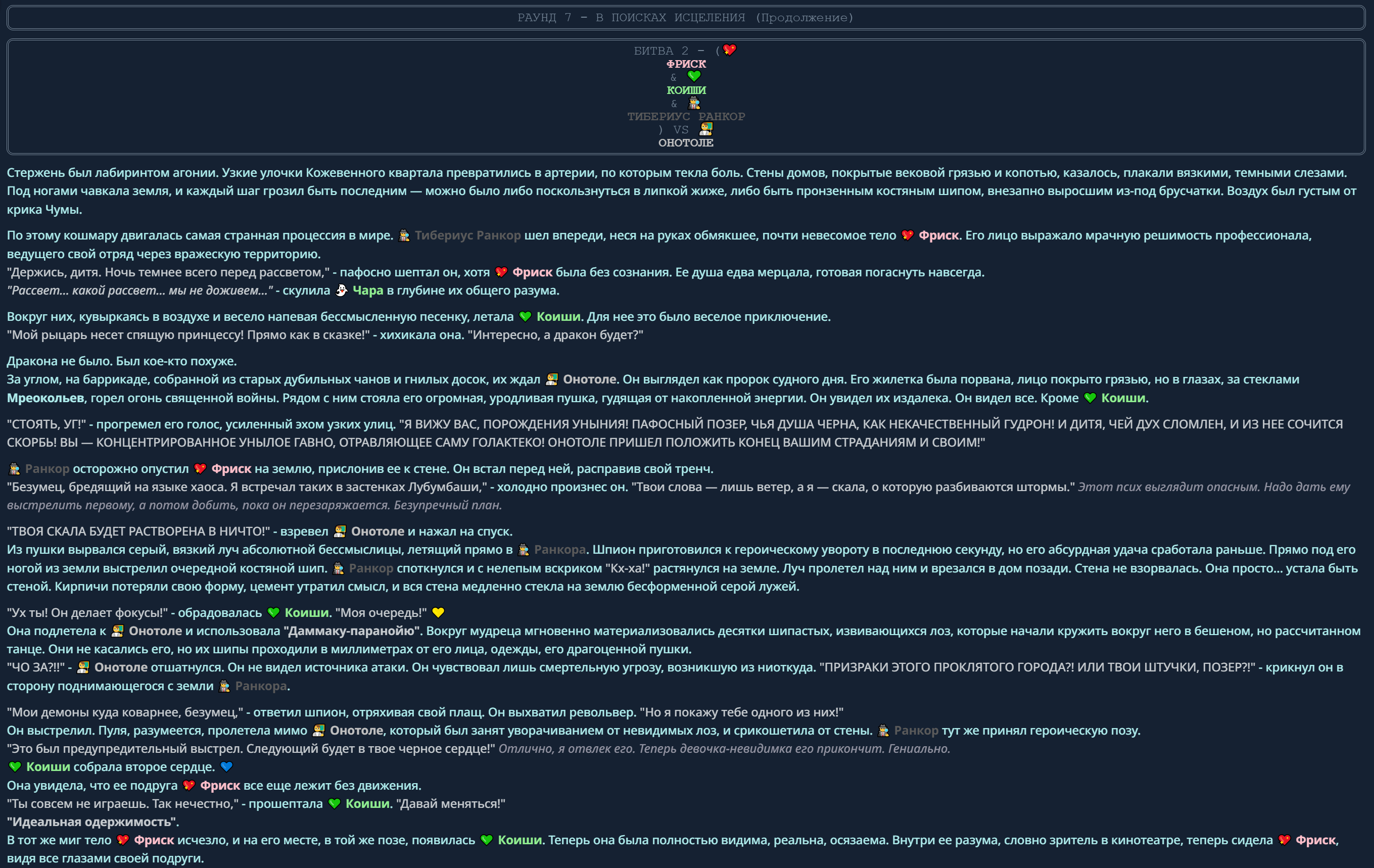This screenshot has width=1374, height=868.
Task: Click spy icon after 'поднимающегося с земли'
Action: coord(224,686)
